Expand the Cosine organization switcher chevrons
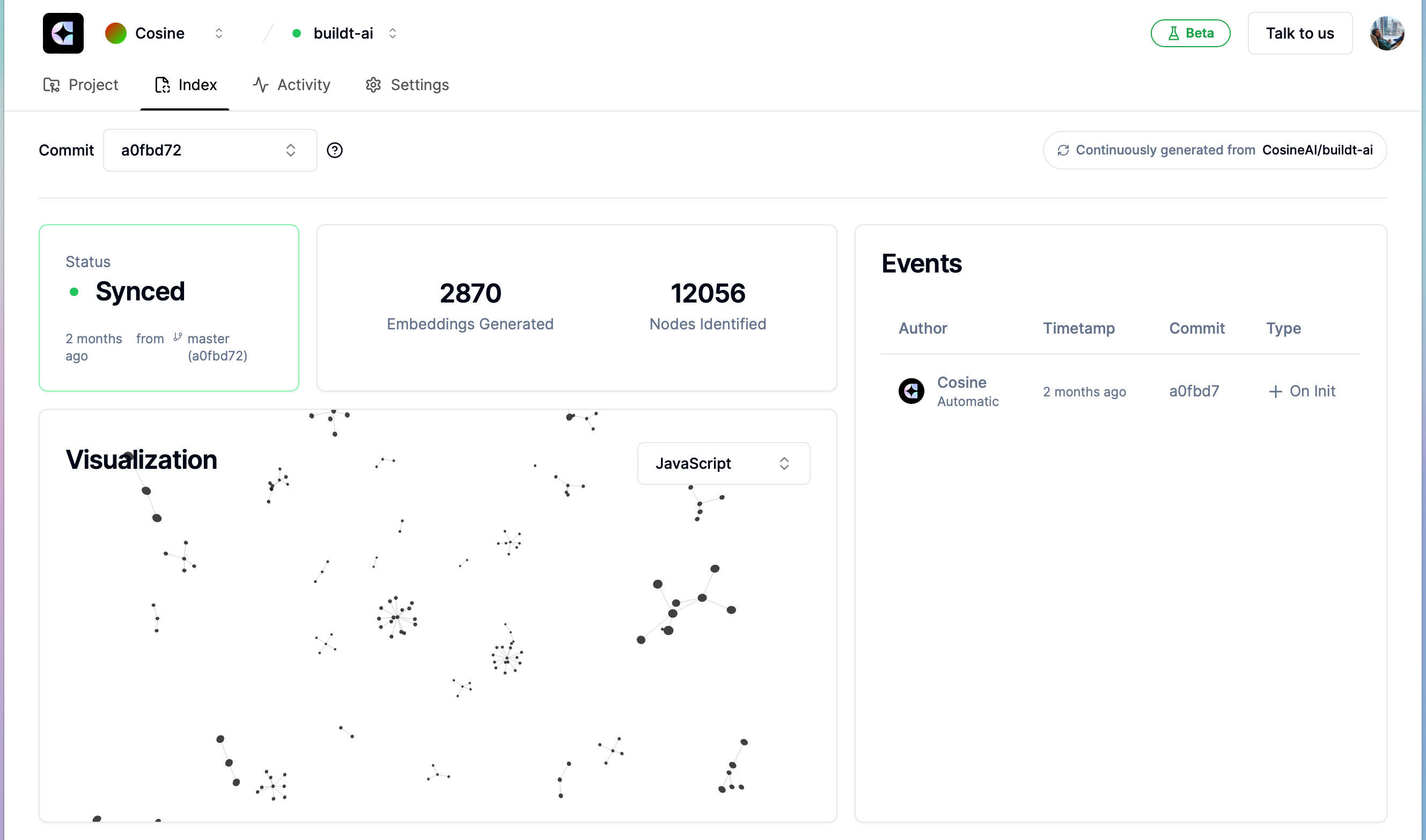The width and height of the screenshot is (1426, 840). pos(218,33)
